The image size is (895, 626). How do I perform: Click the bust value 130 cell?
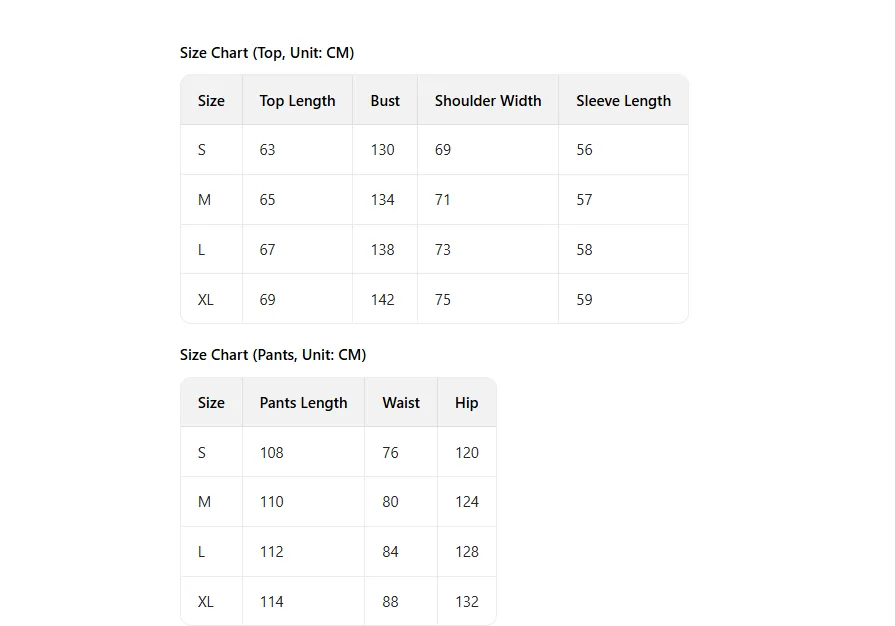[x=383, y=150]
